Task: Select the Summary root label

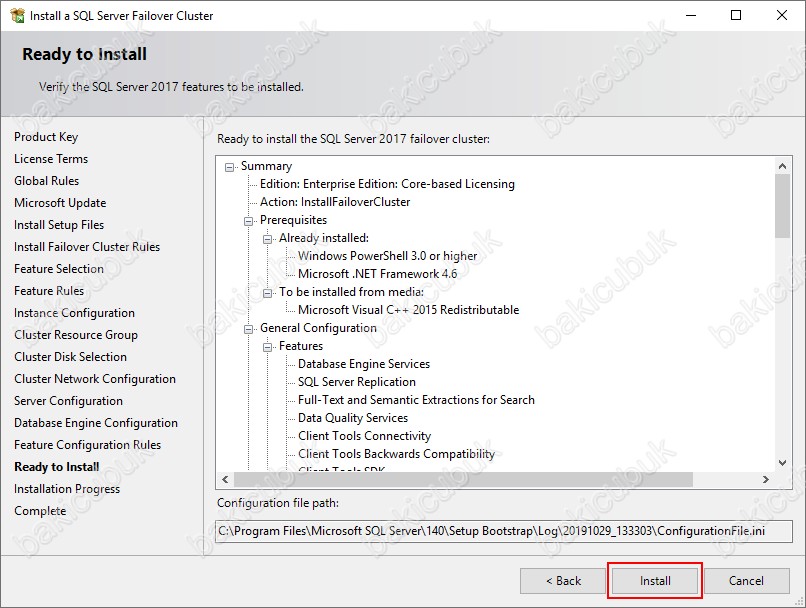Action: point(266,166)
